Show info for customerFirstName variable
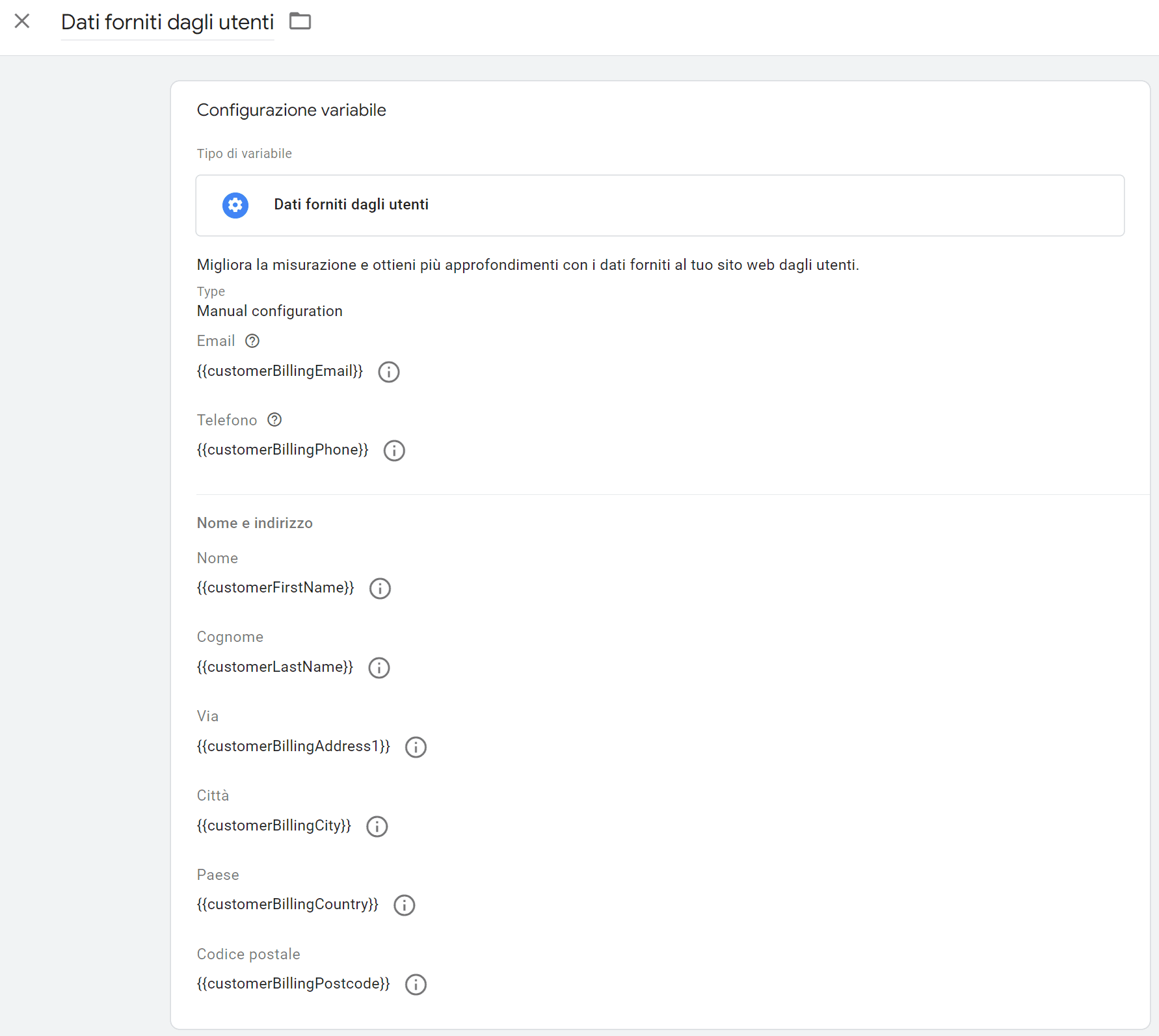The height and width of the screenshot is (1036, 1159). 380,589
